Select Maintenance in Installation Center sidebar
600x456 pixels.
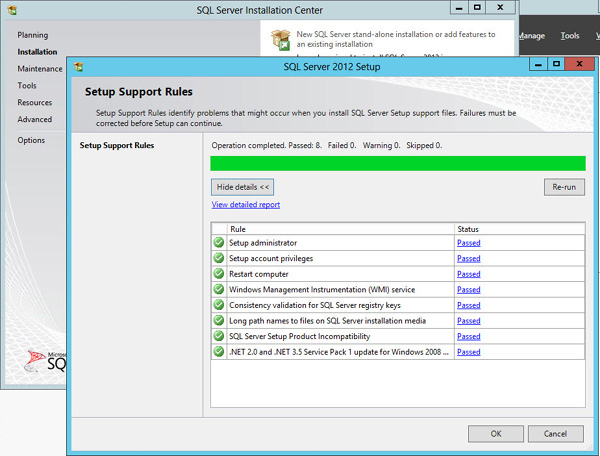click(x=40, y=69)
